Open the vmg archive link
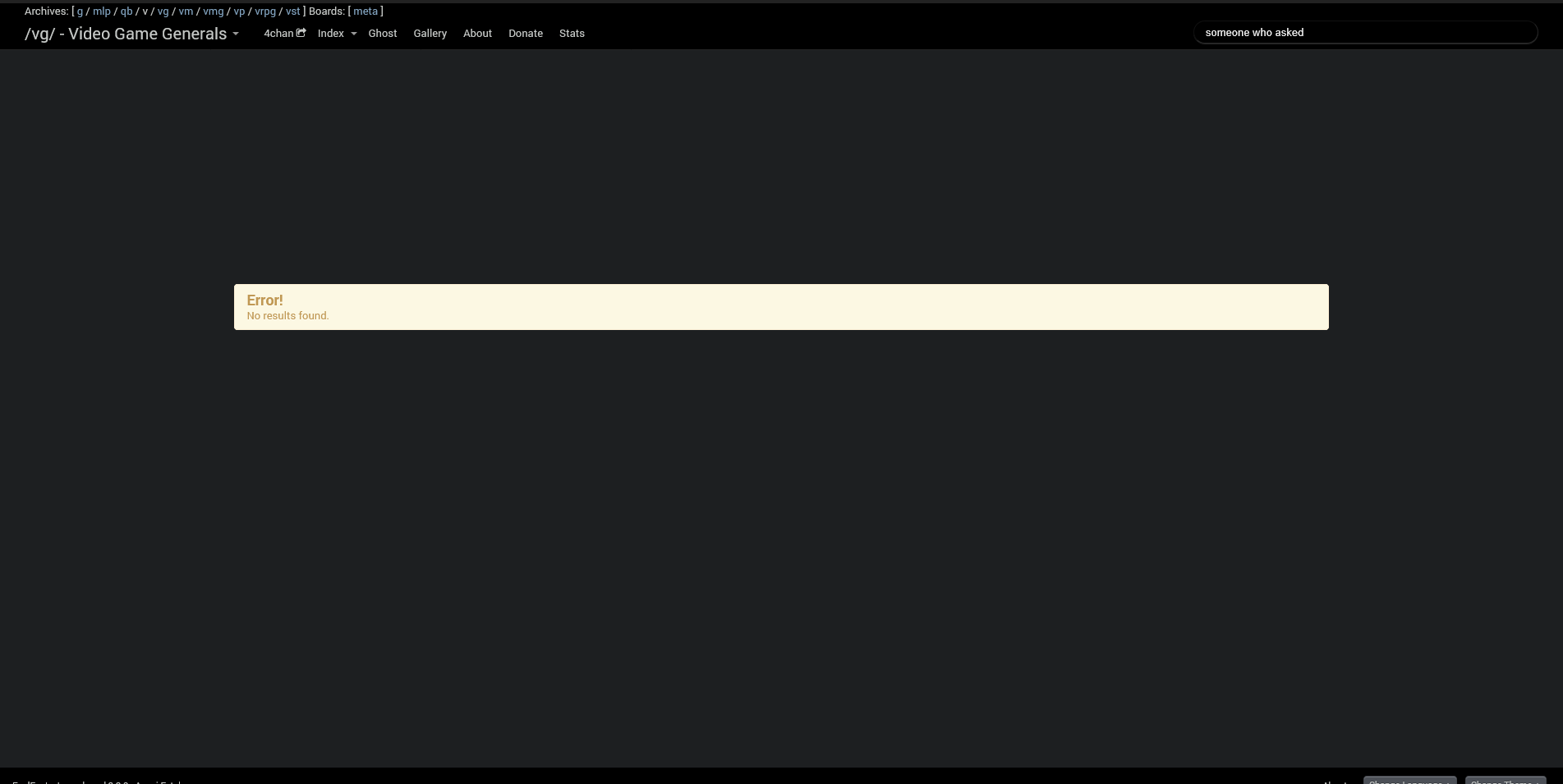Screen dimensions: 1563x784 (214, 11)
